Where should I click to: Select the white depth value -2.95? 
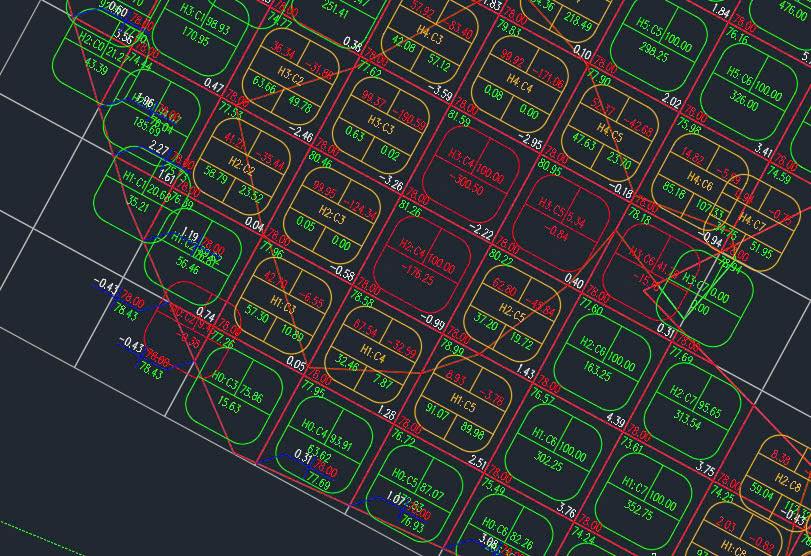pos(531,140)
